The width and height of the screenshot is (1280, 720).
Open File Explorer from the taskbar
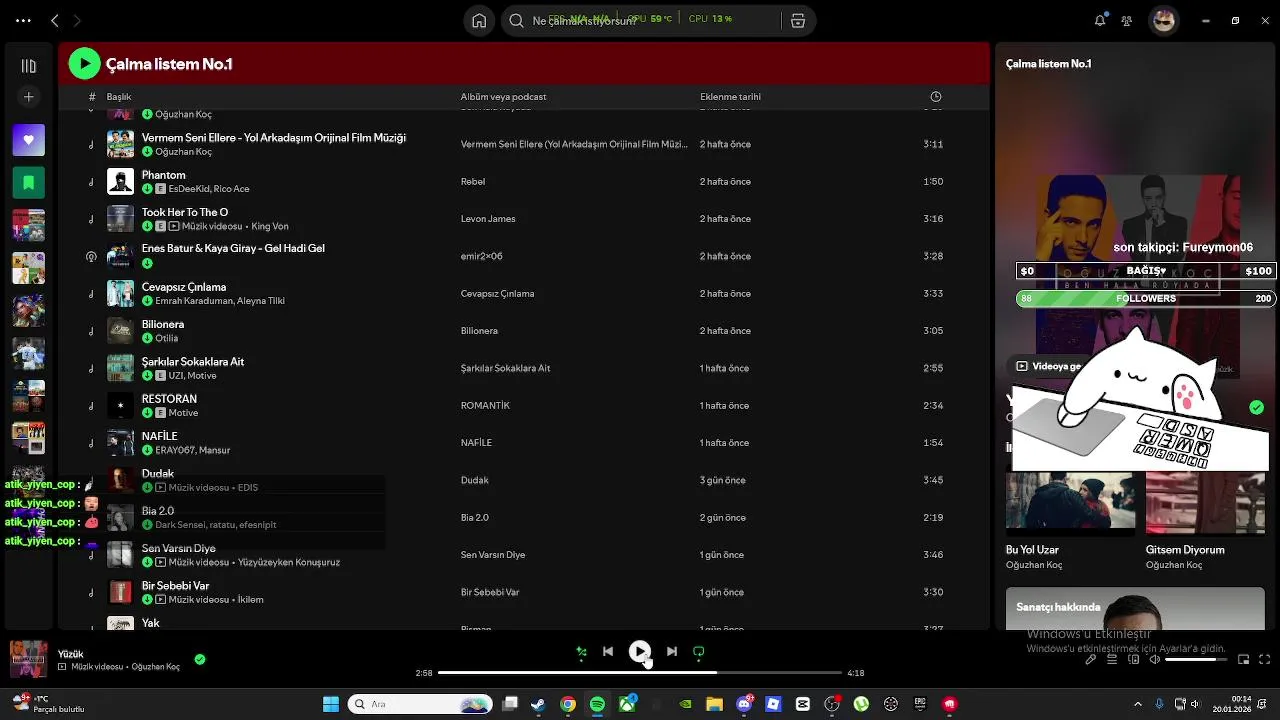pos(714,704)
